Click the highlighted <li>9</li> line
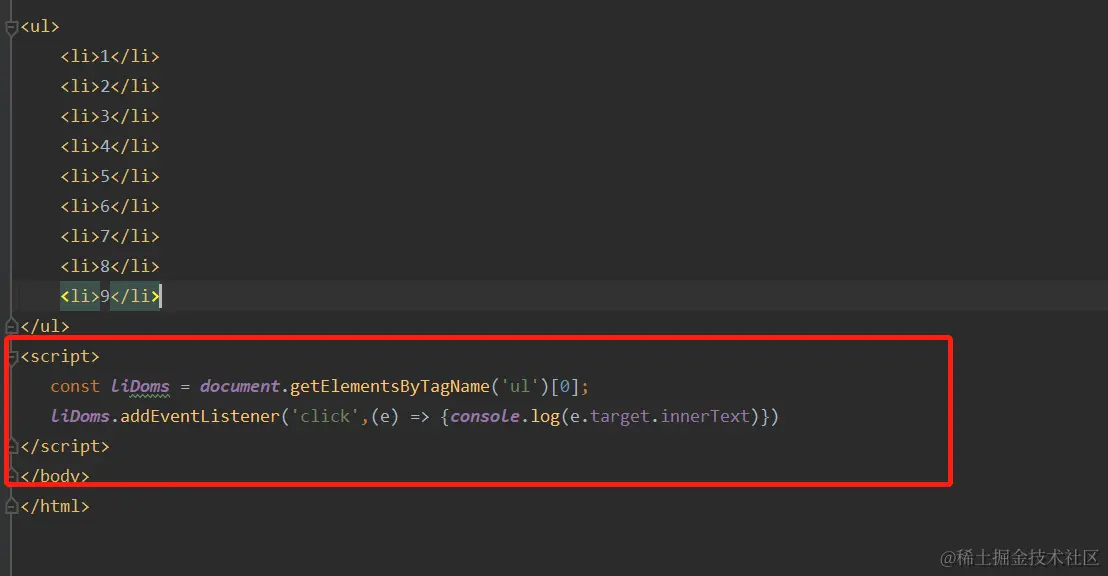 [110, 296]
